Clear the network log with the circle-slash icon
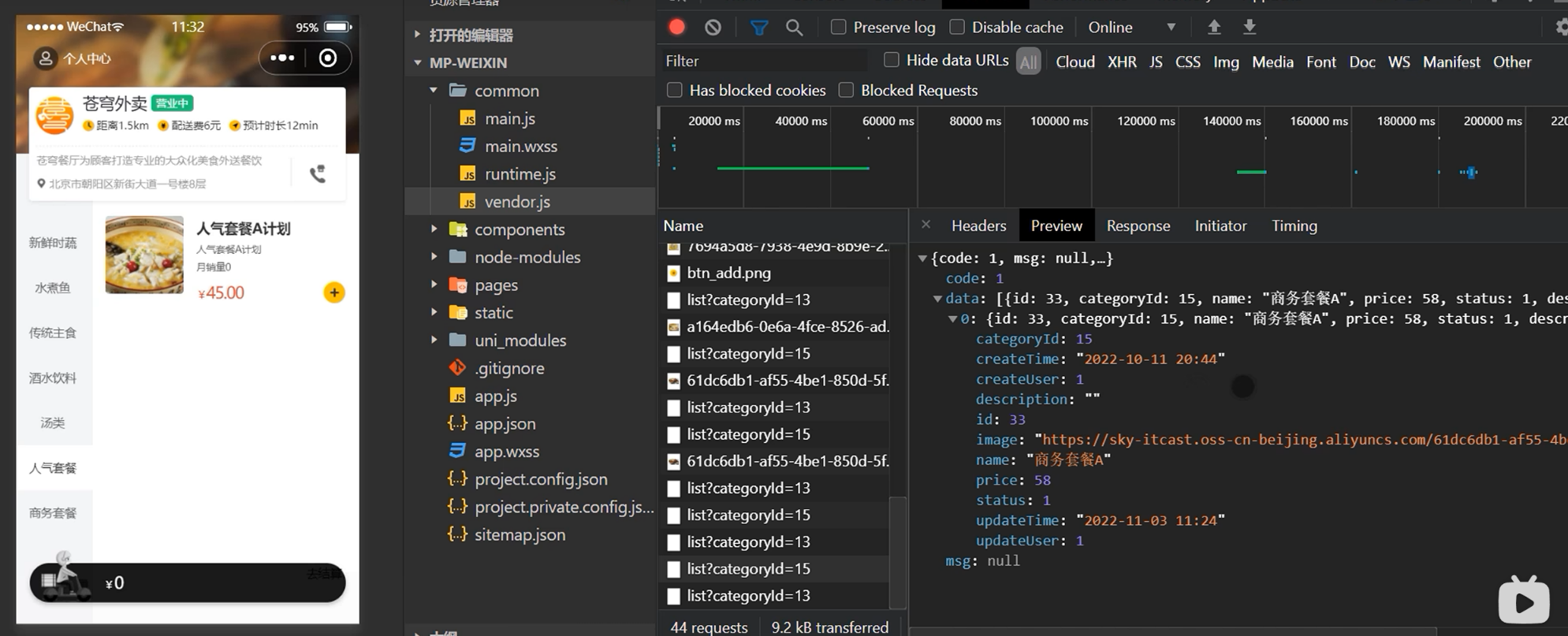Viewport: 1568px width, 636px height. [713, 27]
